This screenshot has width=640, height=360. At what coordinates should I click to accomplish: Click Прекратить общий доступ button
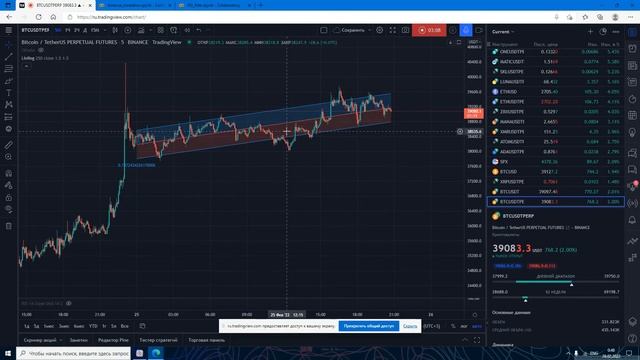click(369, 326)
